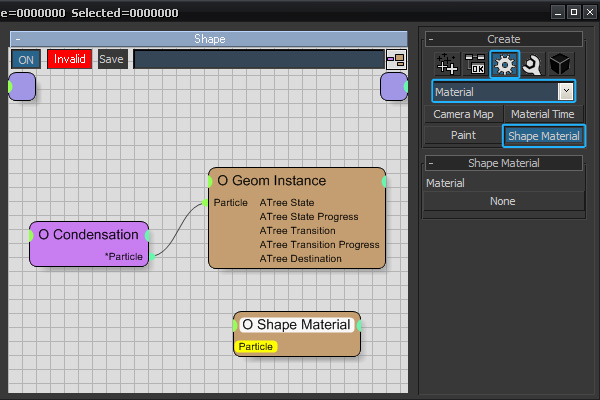Select the Shape Material node title

tap(297, 325)
